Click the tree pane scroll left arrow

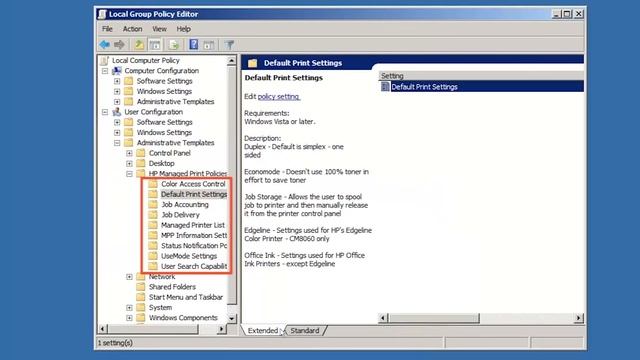tap(103, 329)
